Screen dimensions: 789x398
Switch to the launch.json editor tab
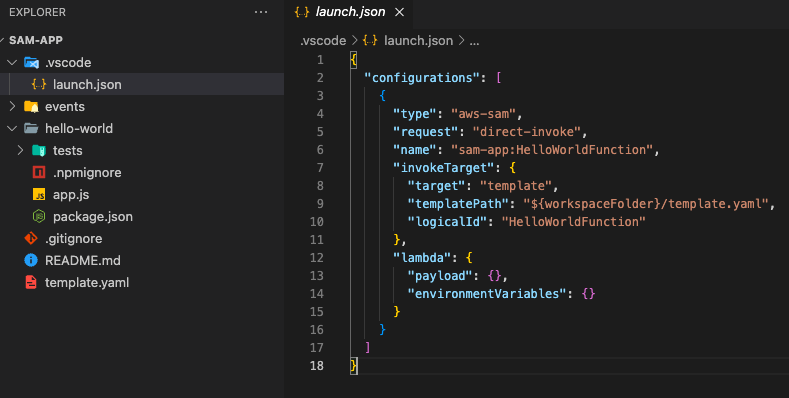(350, 12)
